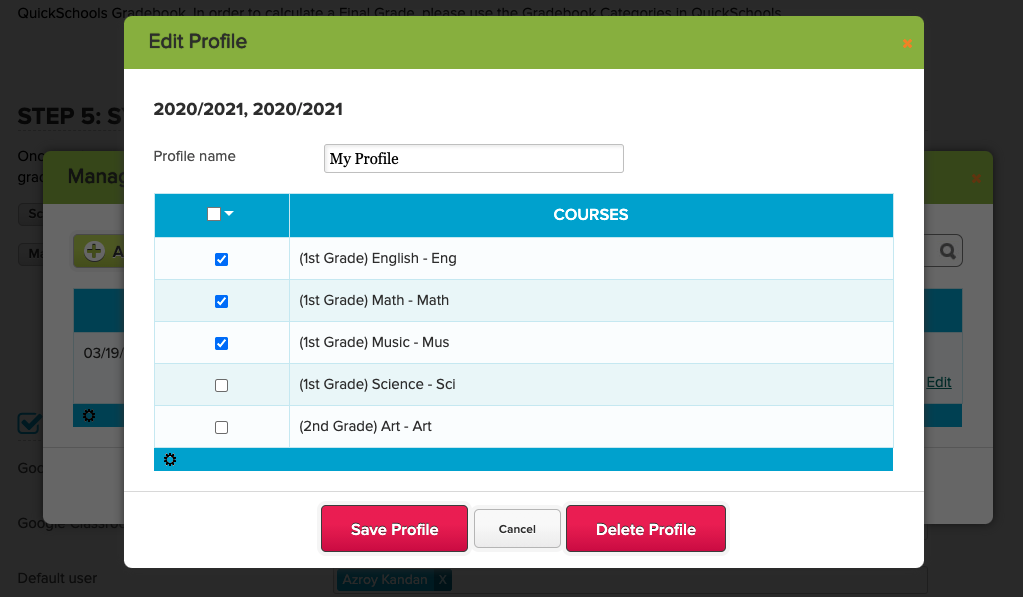Uncheck the (1st Grade) Math - Math course
The width and height of the screenshot is (1023, 597).
tap(221, 301)
